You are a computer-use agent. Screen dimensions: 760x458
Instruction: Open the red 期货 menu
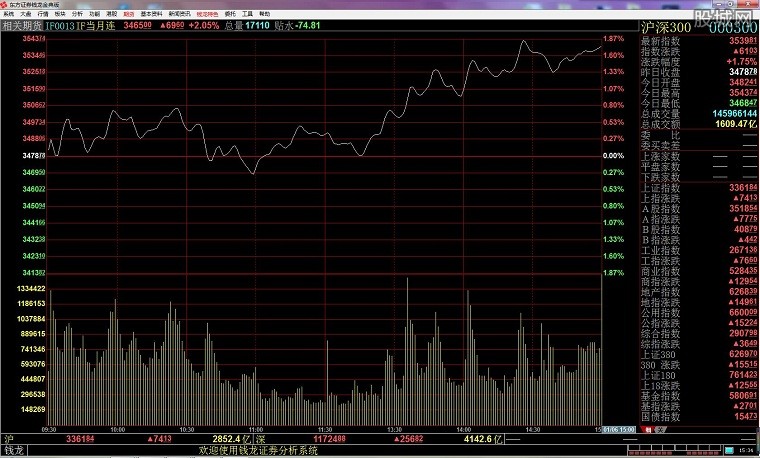coord(129,14)
